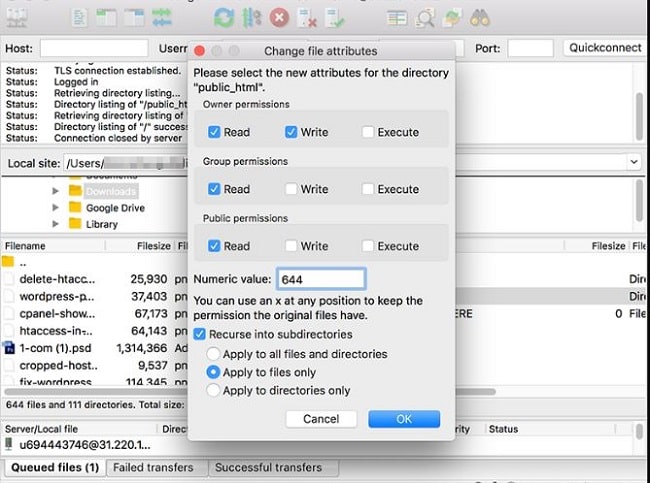
Task: Open the 1-com (1).psd file icon
Action: pos(10,348)
